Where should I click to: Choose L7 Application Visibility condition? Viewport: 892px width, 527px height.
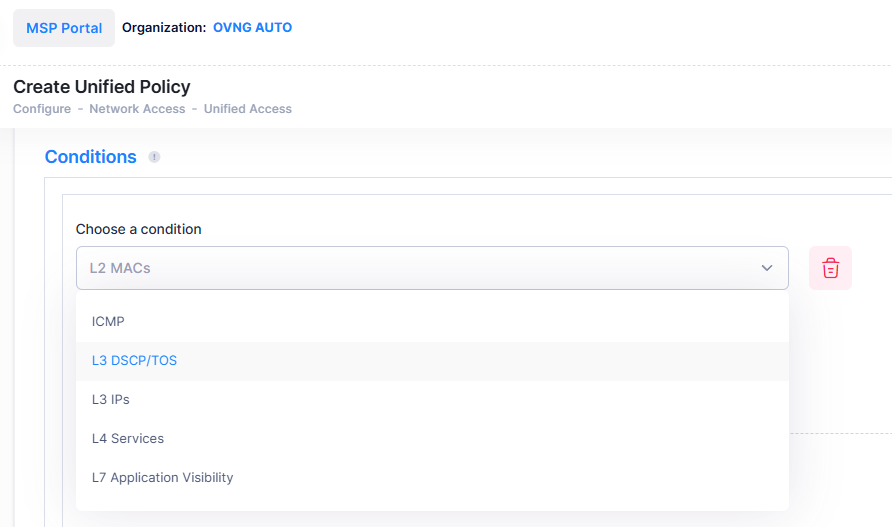(x=162, y=477)
